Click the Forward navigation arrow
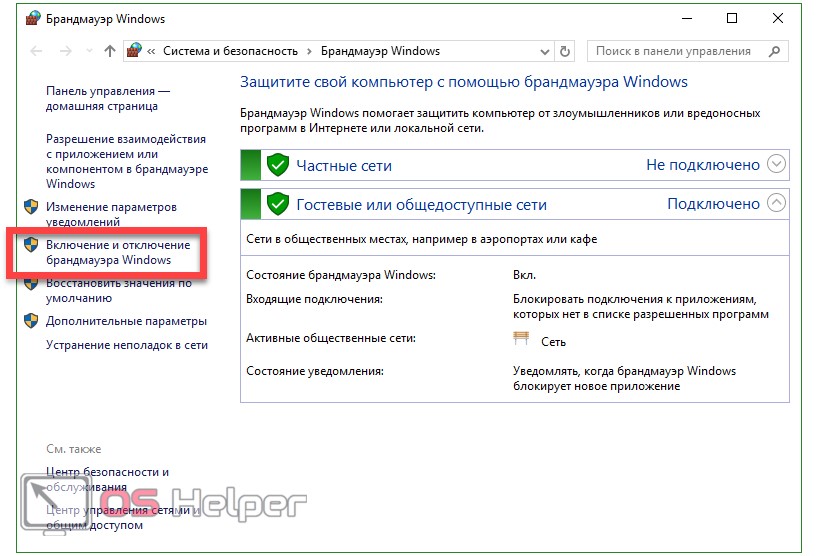 (63, 51)
